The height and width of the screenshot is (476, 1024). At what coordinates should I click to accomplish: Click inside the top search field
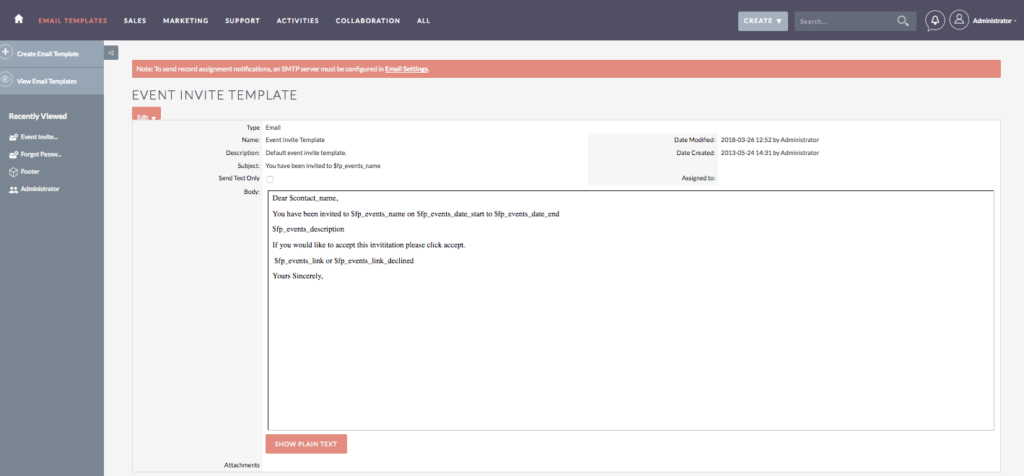coord(845,20)
